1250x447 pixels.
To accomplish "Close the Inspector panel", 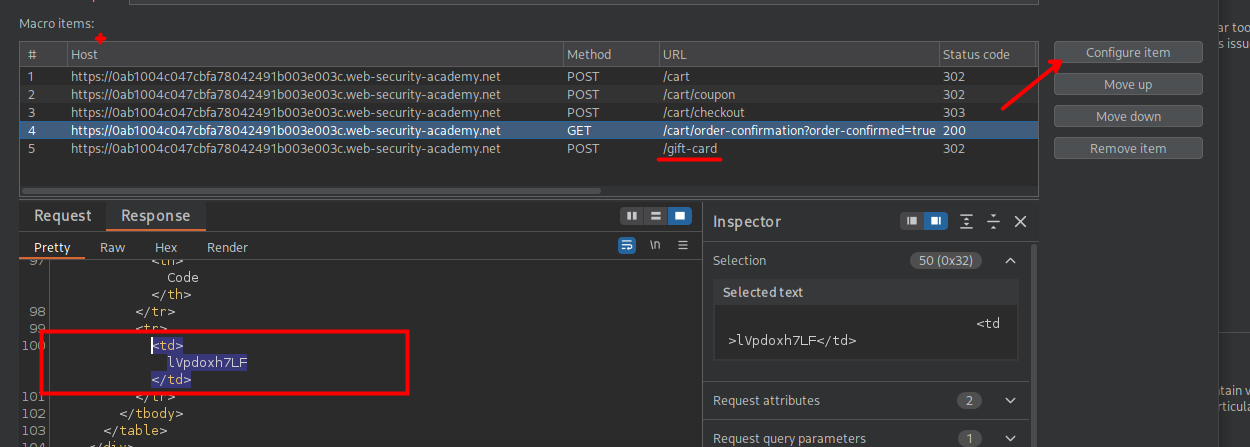I will click(1020, 221).
